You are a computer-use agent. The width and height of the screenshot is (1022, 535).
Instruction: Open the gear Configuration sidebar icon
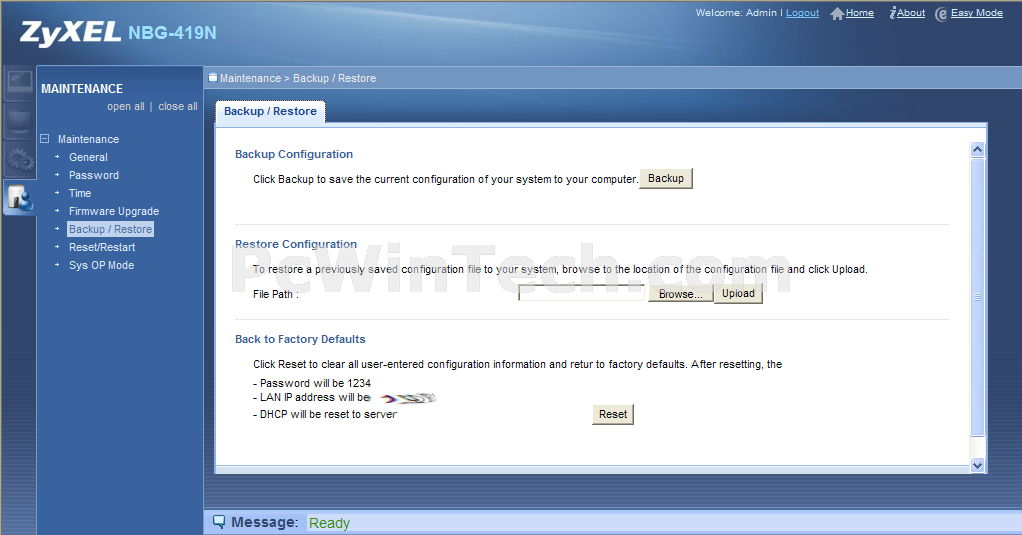coord(19,159)
